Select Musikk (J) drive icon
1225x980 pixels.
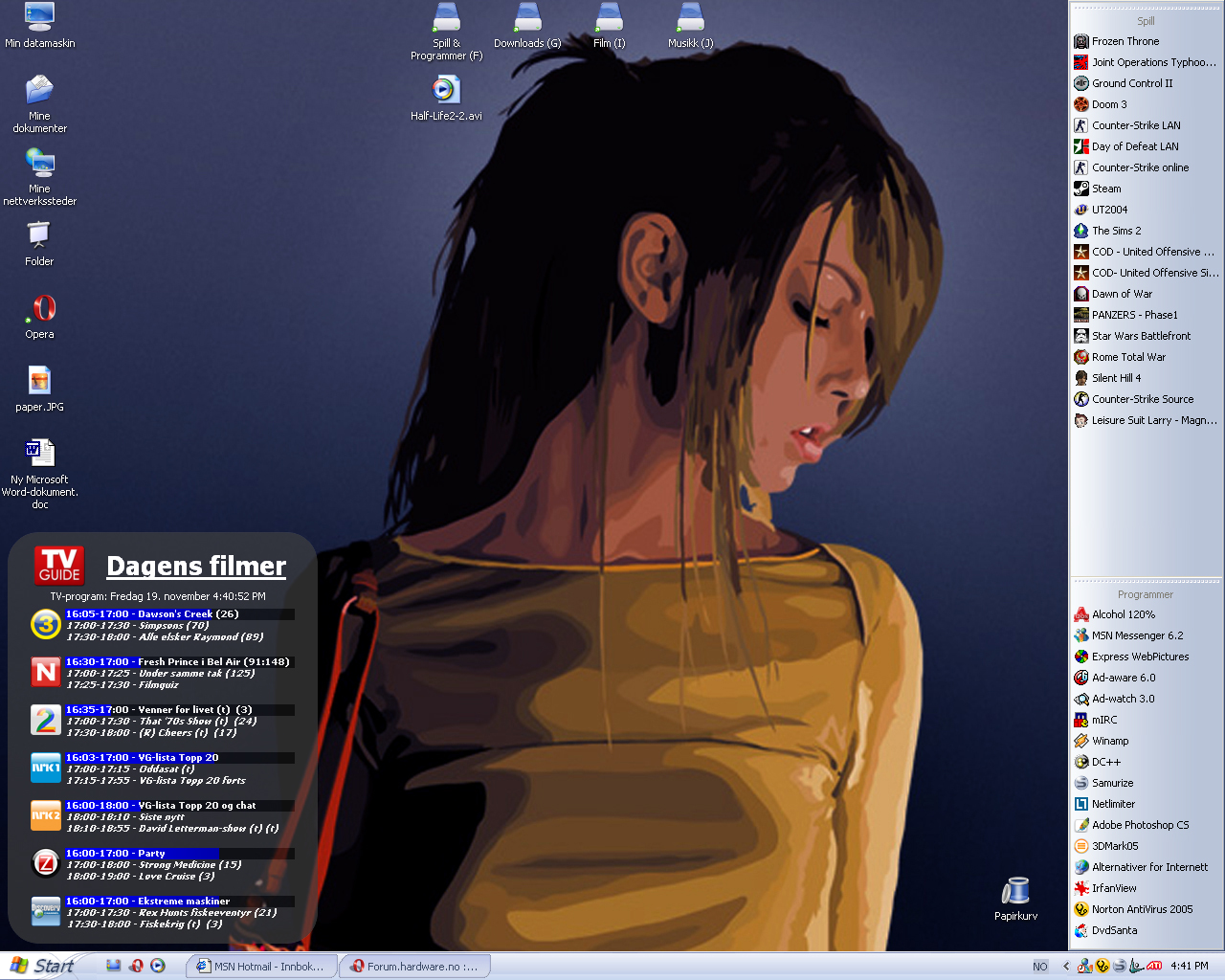[x=690, y=26]
